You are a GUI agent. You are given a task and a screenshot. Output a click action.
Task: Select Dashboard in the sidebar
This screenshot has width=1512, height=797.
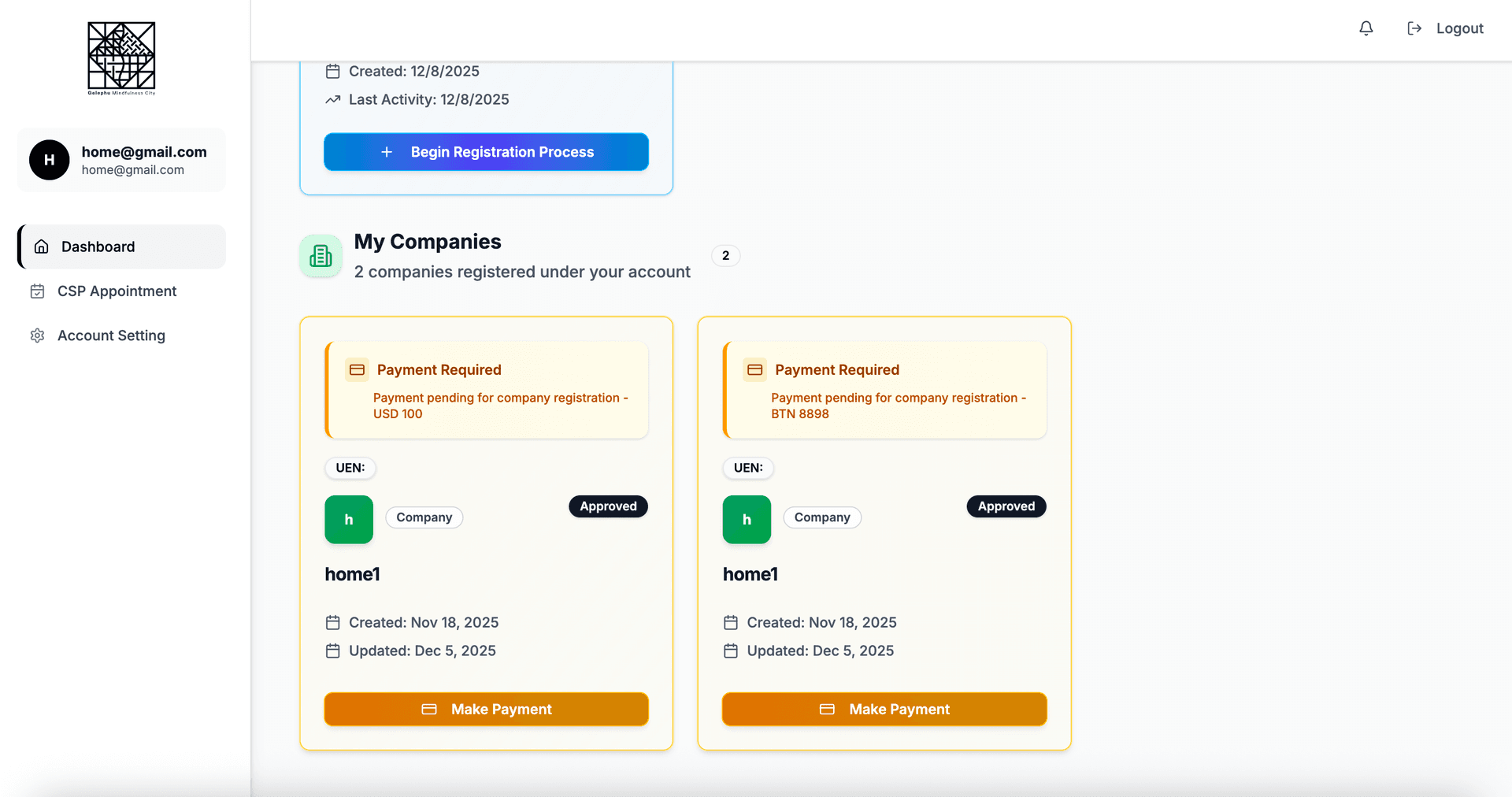point(98,247)
